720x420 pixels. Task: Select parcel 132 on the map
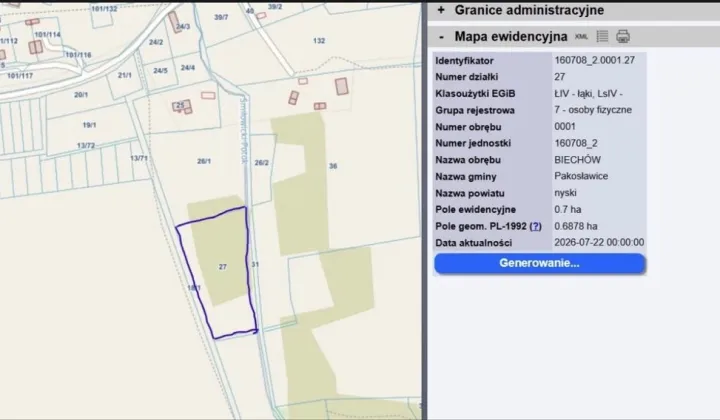(319, 41)
